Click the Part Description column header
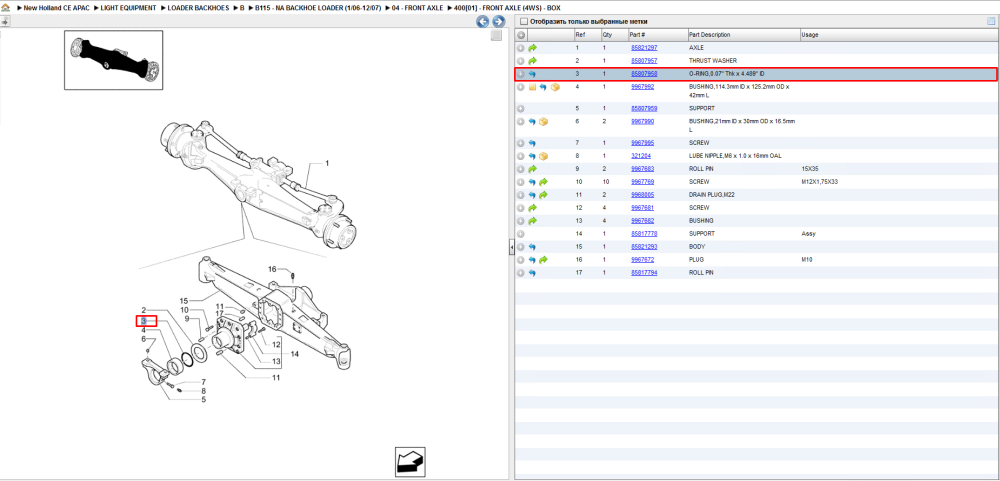The width and height of the screenshot is (1000, 481). 743,35
